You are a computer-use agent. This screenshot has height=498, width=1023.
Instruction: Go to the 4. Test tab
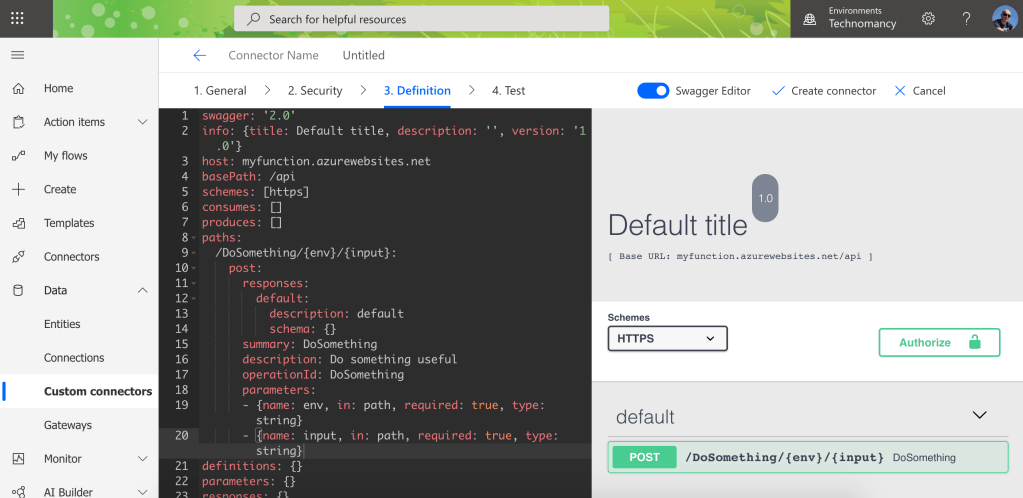tap(508, 91)
